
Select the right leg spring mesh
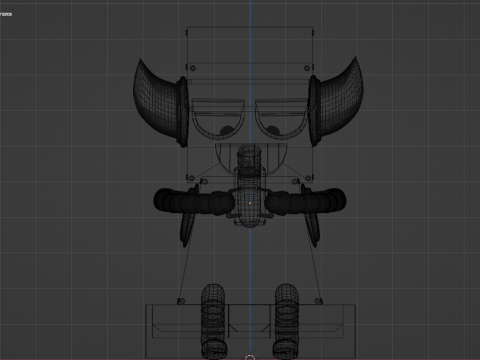click(x=286, y=321)
